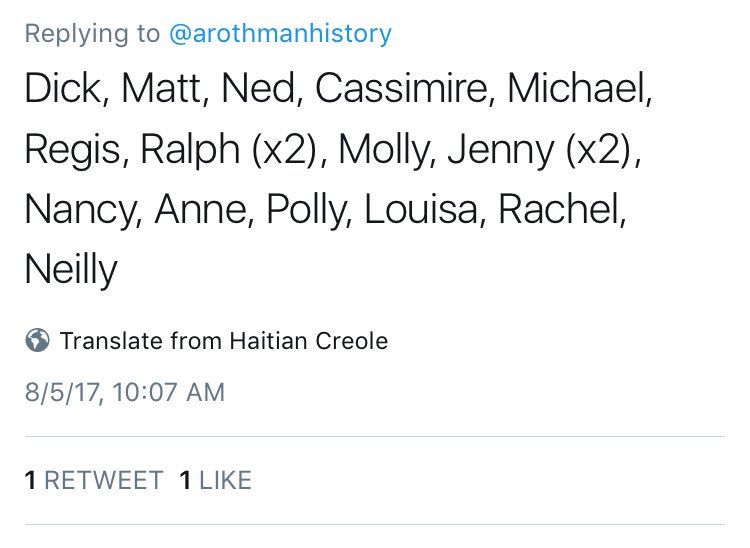Screen dimensions: 750x548
Task: Click the name Neilly on the last line
Action: [71, 270]
